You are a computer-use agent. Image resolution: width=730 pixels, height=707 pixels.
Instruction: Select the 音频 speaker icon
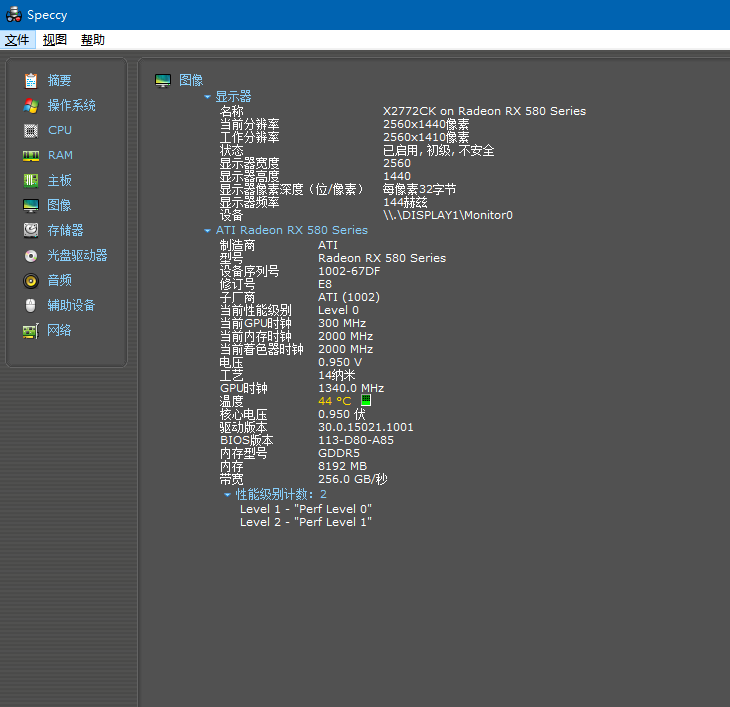tap(31, 280)
